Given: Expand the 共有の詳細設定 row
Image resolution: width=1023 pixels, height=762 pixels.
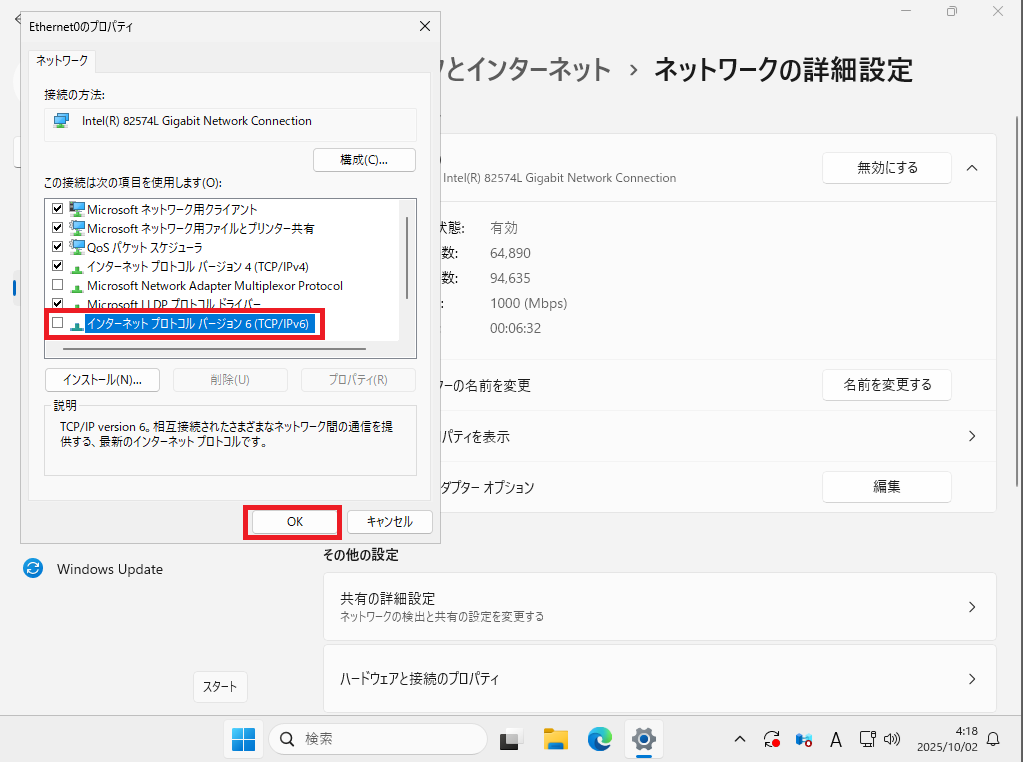Looking at the screenshot, I should click(971, 607).
